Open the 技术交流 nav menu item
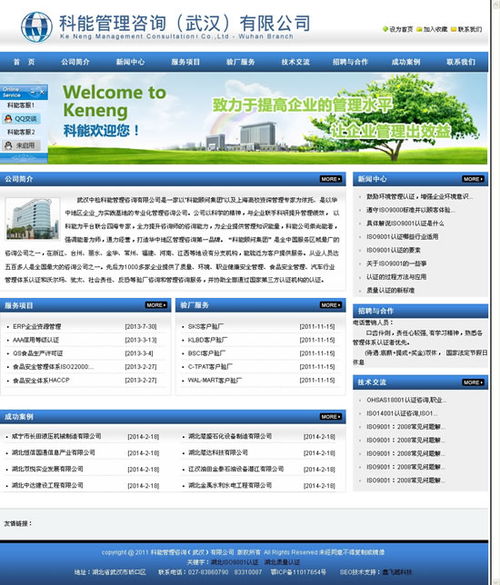 pos(296,62)
